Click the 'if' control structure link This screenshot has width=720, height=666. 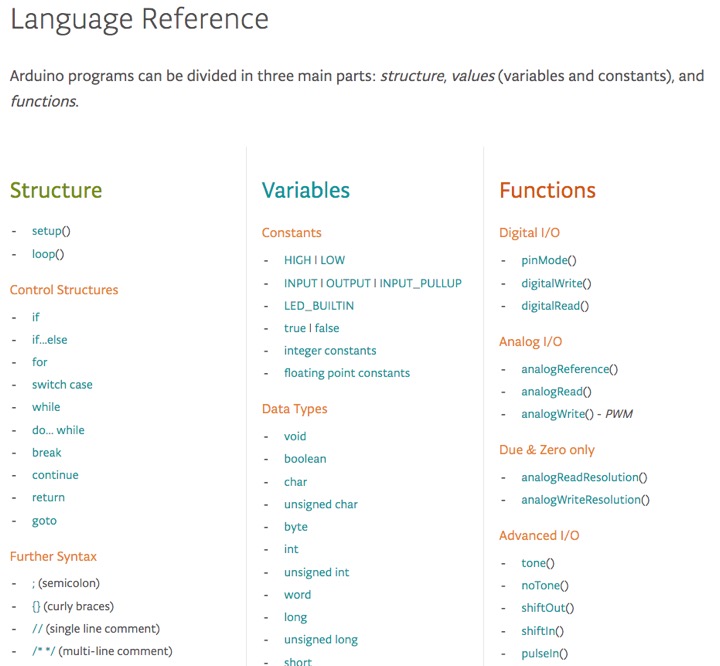point(35,317)
